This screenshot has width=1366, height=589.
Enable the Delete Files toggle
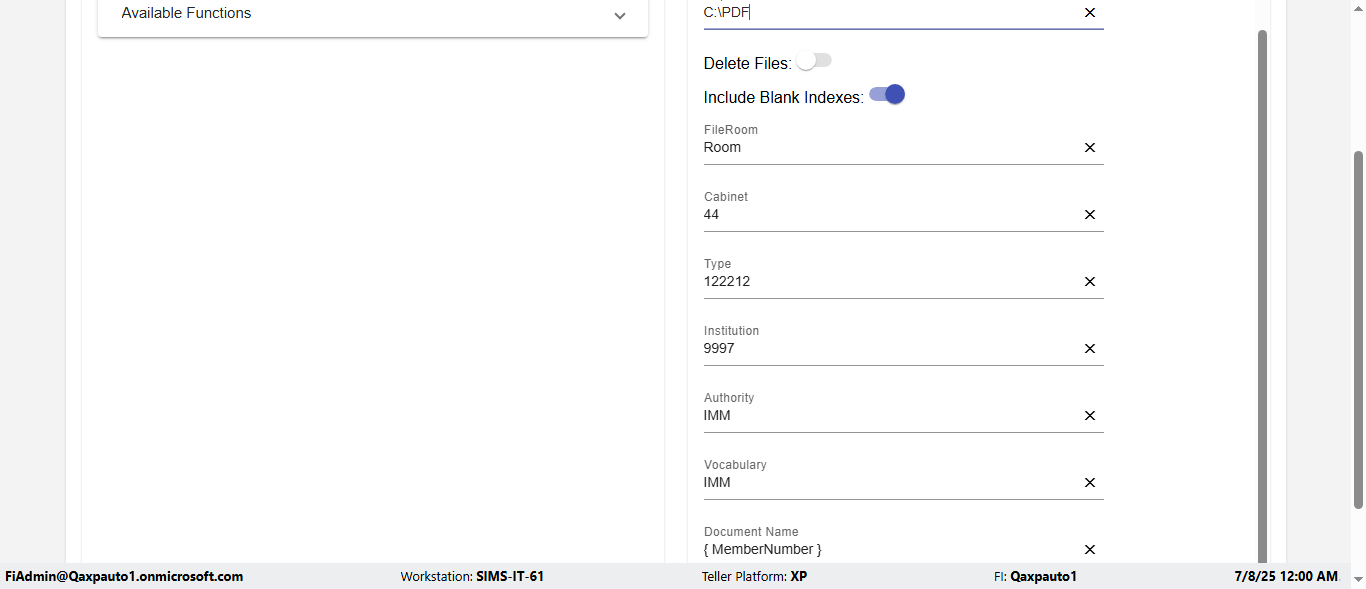click(x=814, y=62)
